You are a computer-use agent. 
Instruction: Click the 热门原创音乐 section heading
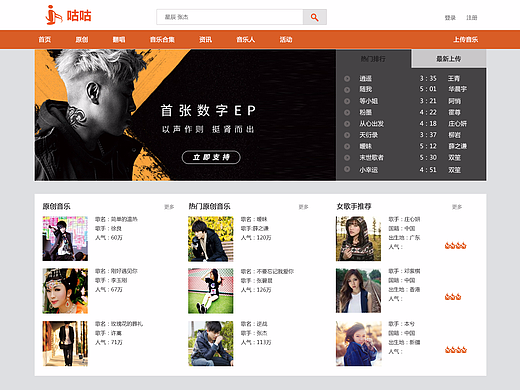click(209, 206)
